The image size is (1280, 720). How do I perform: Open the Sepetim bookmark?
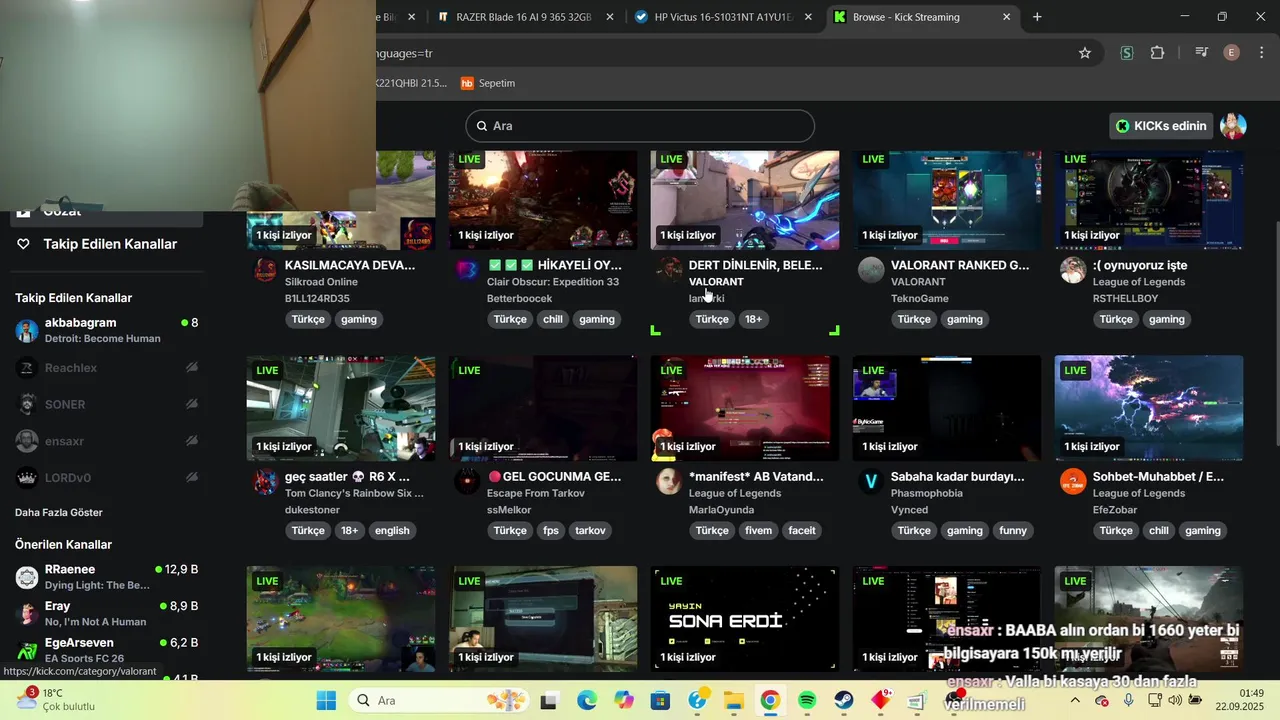tap(488, 83)
